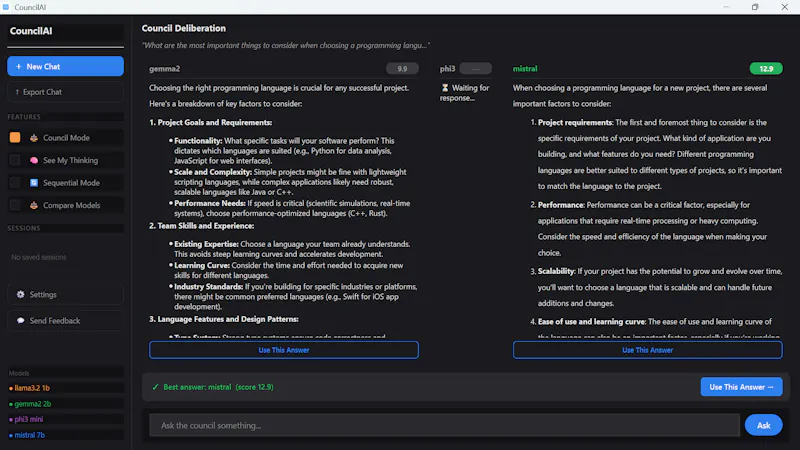Use This Answer under mistral response

(647, 350)
